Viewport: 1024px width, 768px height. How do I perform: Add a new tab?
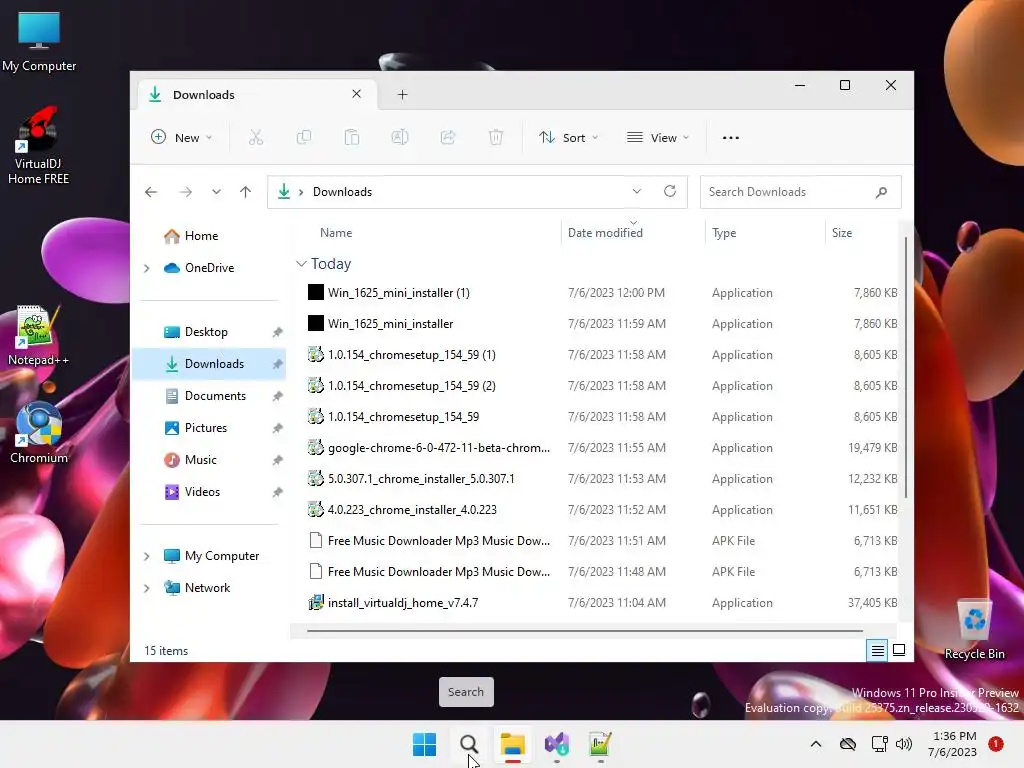(402, 95)
